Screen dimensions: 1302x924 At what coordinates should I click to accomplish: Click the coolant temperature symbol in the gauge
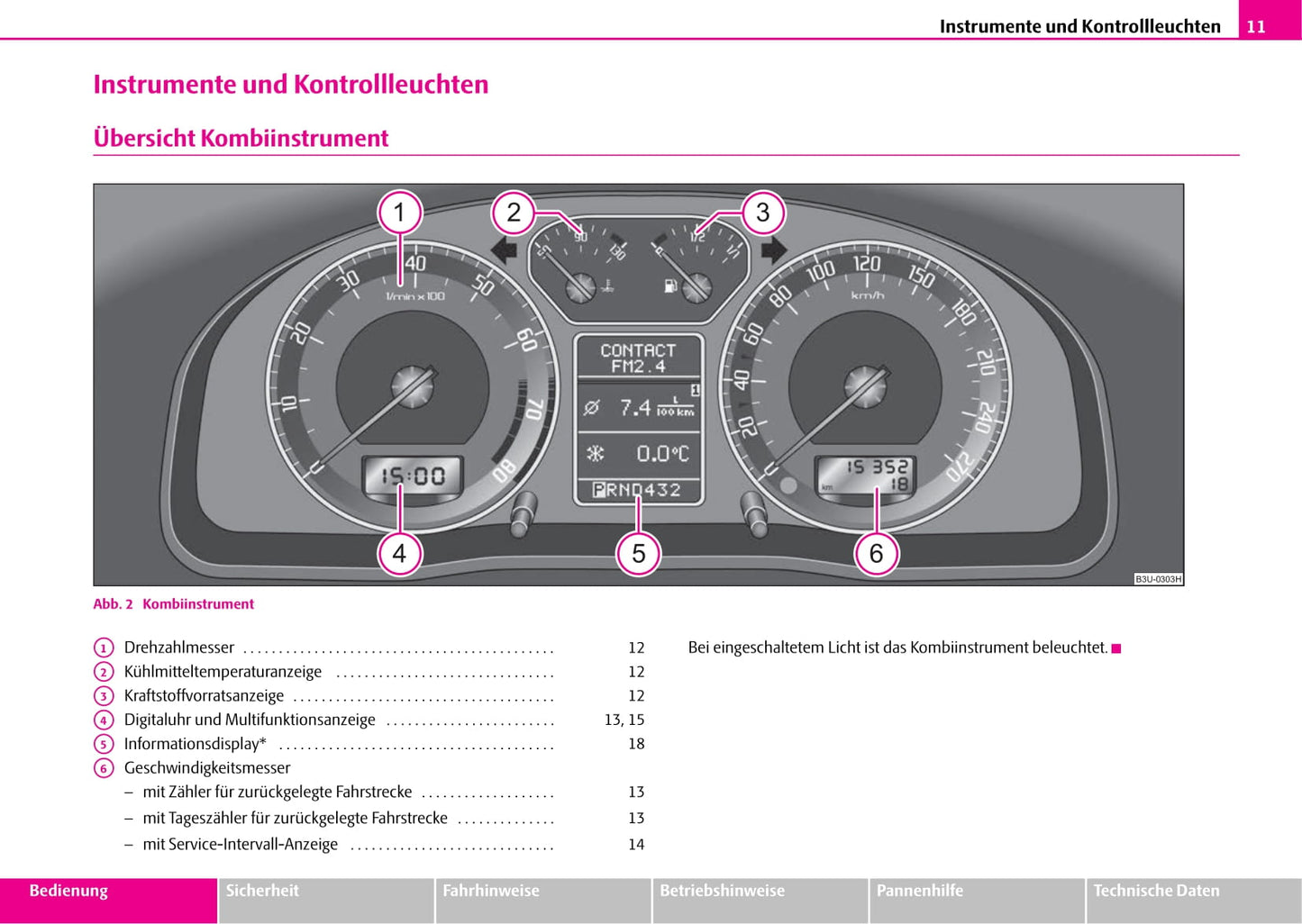point(608,288)
